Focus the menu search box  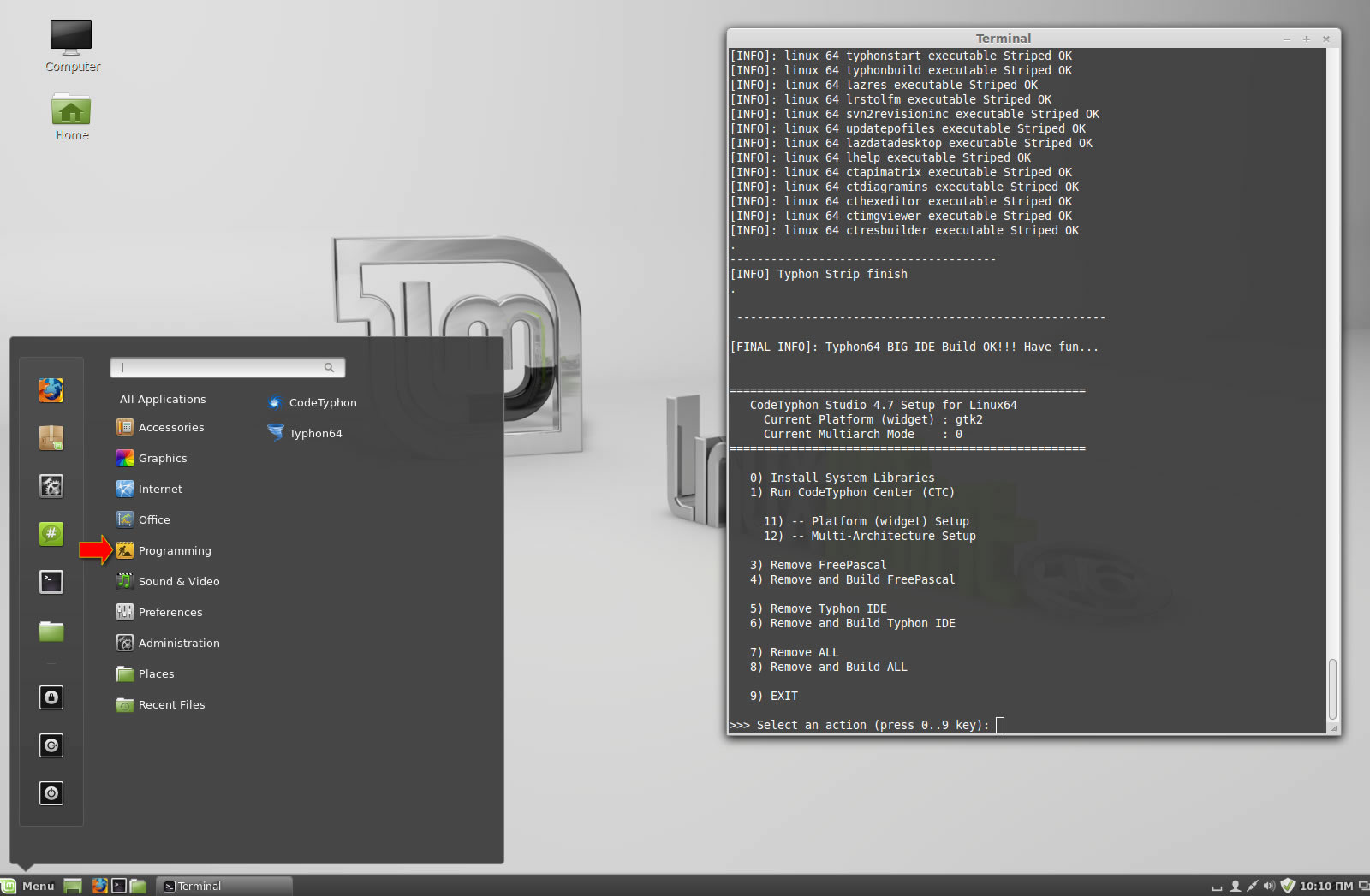tap(227, 367)
